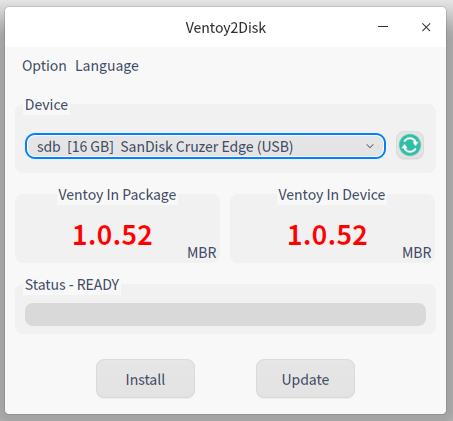Open the Option menu
Viewport: 453px width, 421px height.
click(44, 66)
